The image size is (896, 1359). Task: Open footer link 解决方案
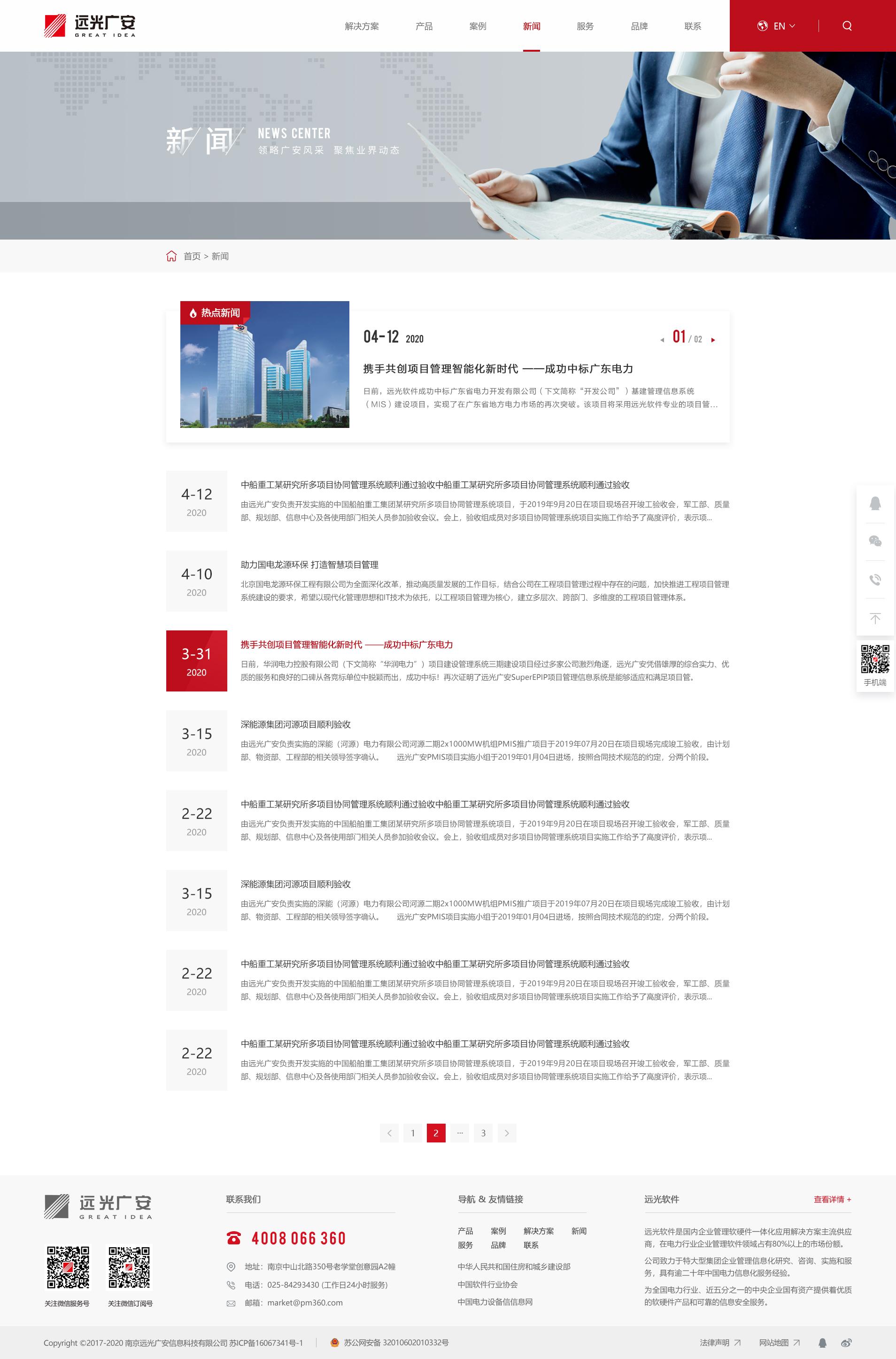[538, 1231]
